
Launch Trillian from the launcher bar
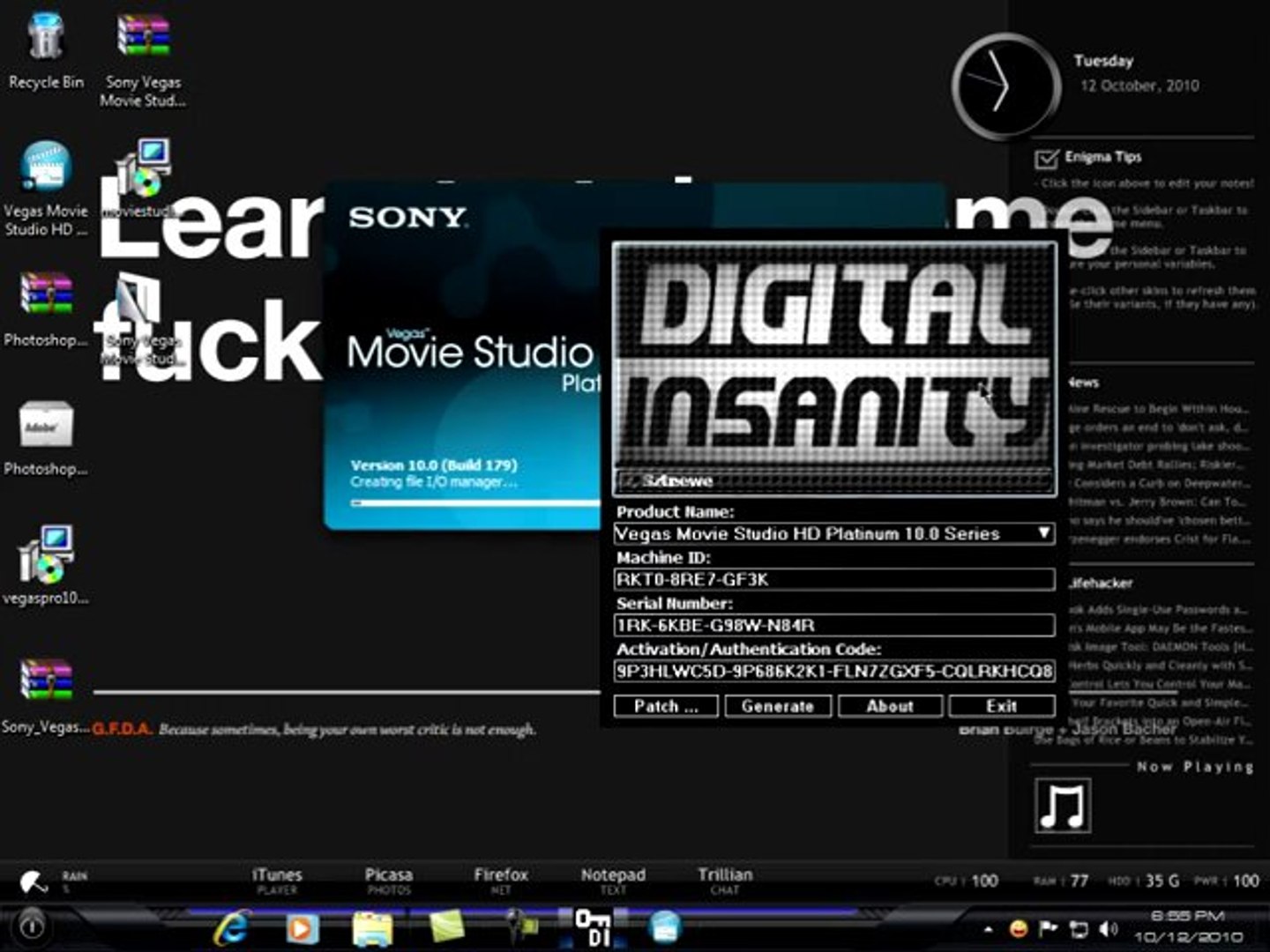coord(725,880)
